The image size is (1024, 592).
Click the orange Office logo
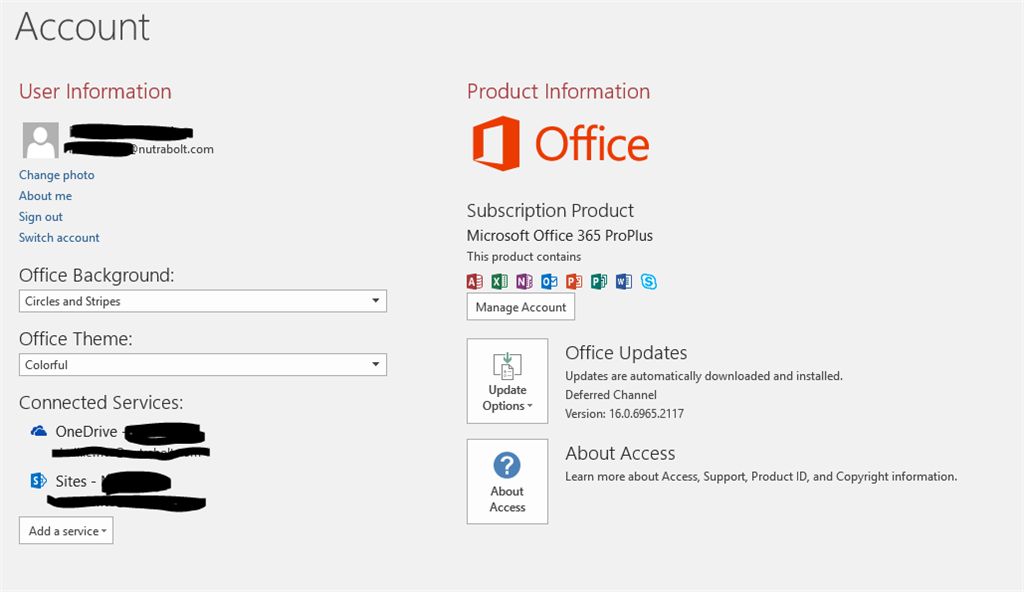tap(560, 144)
